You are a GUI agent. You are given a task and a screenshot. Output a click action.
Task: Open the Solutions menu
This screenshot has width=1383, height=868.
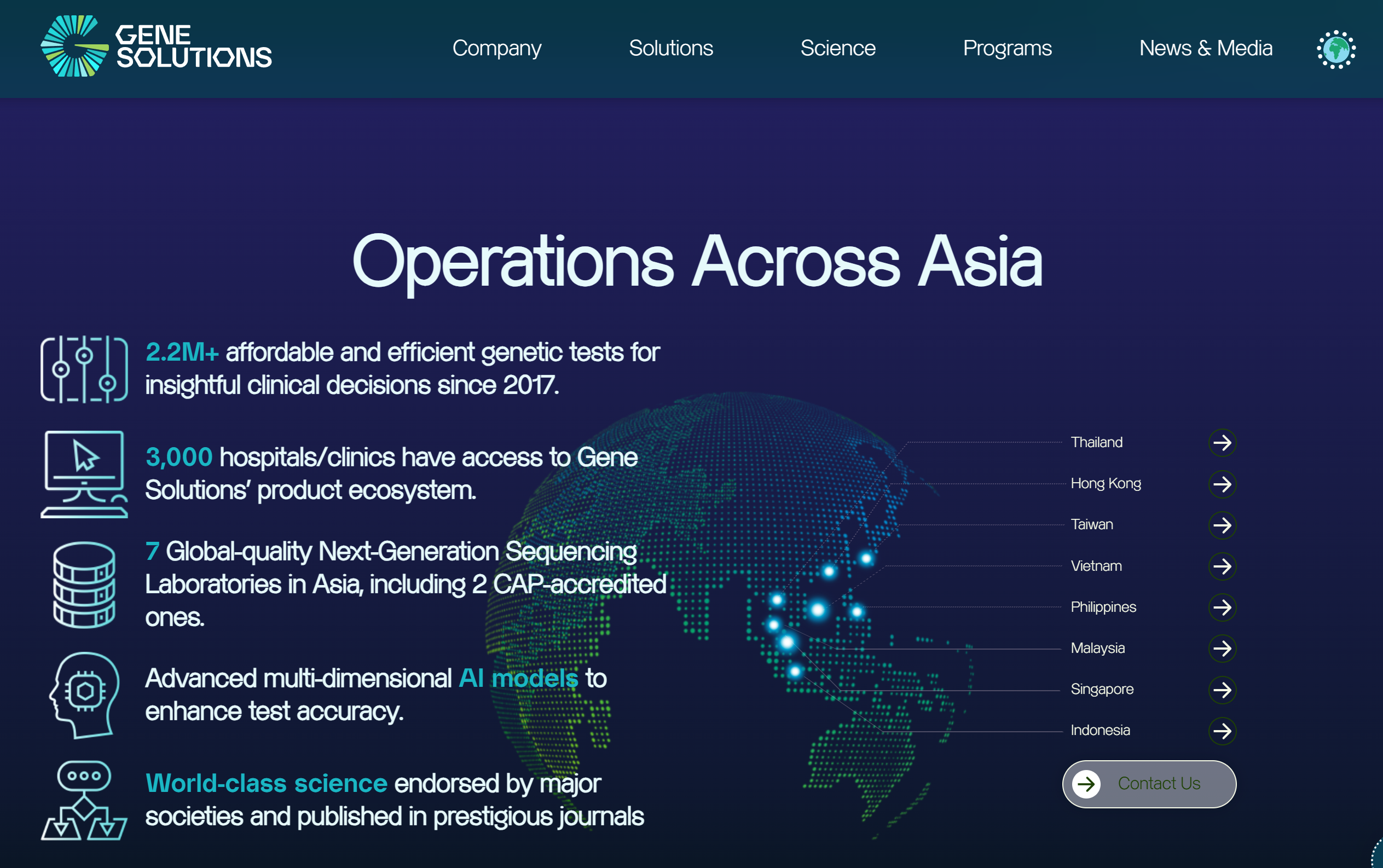670,48
